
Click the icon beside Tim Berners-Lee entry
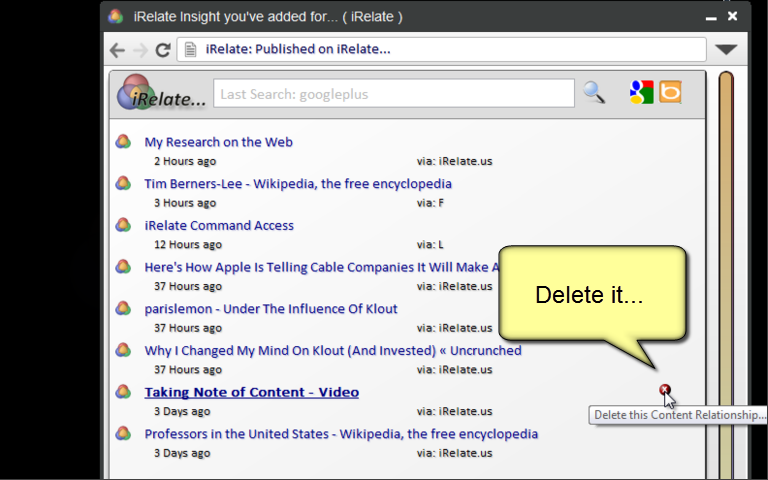[x=123, y=183]
